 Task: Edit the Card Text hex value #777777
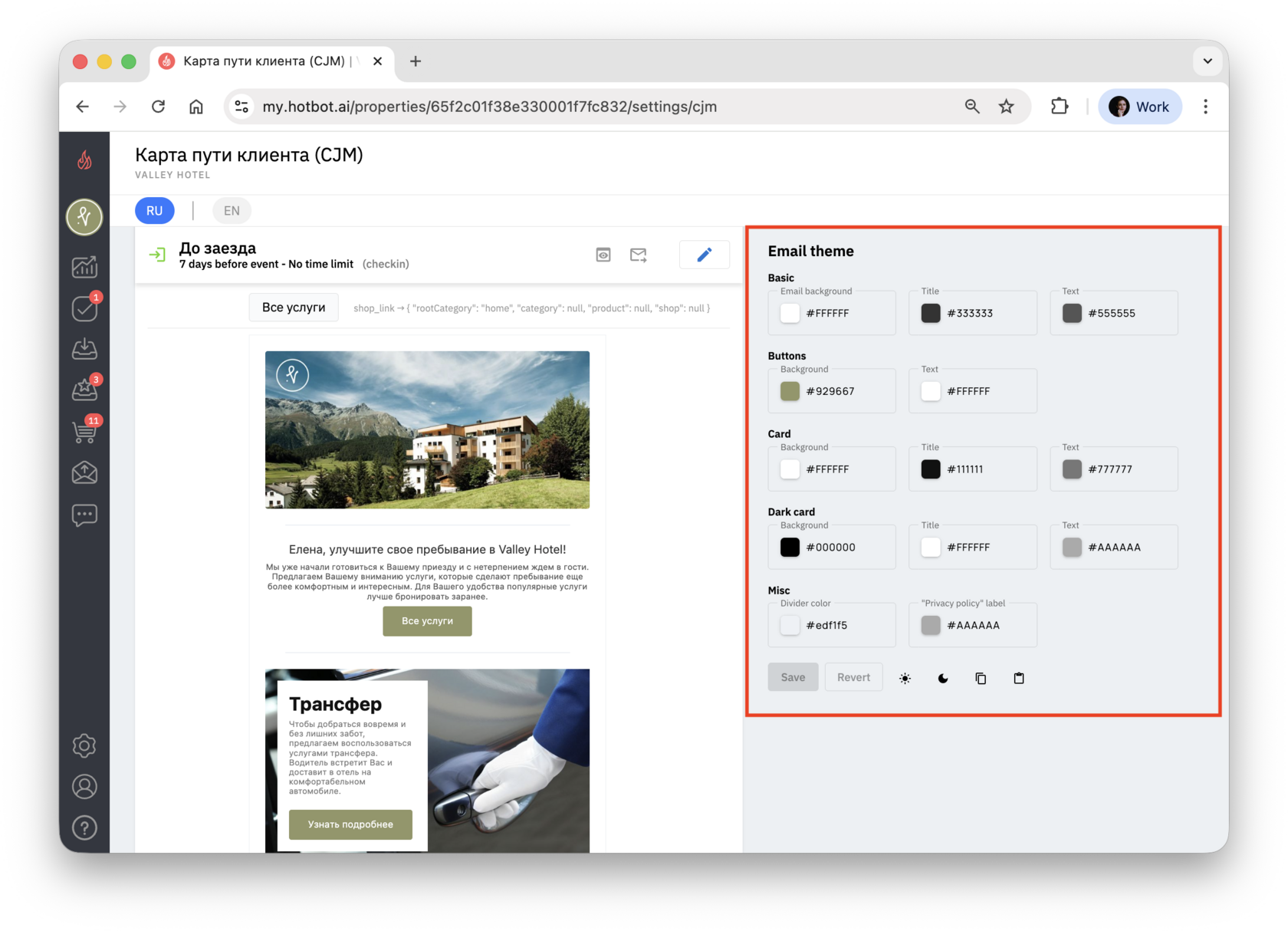1110,469
